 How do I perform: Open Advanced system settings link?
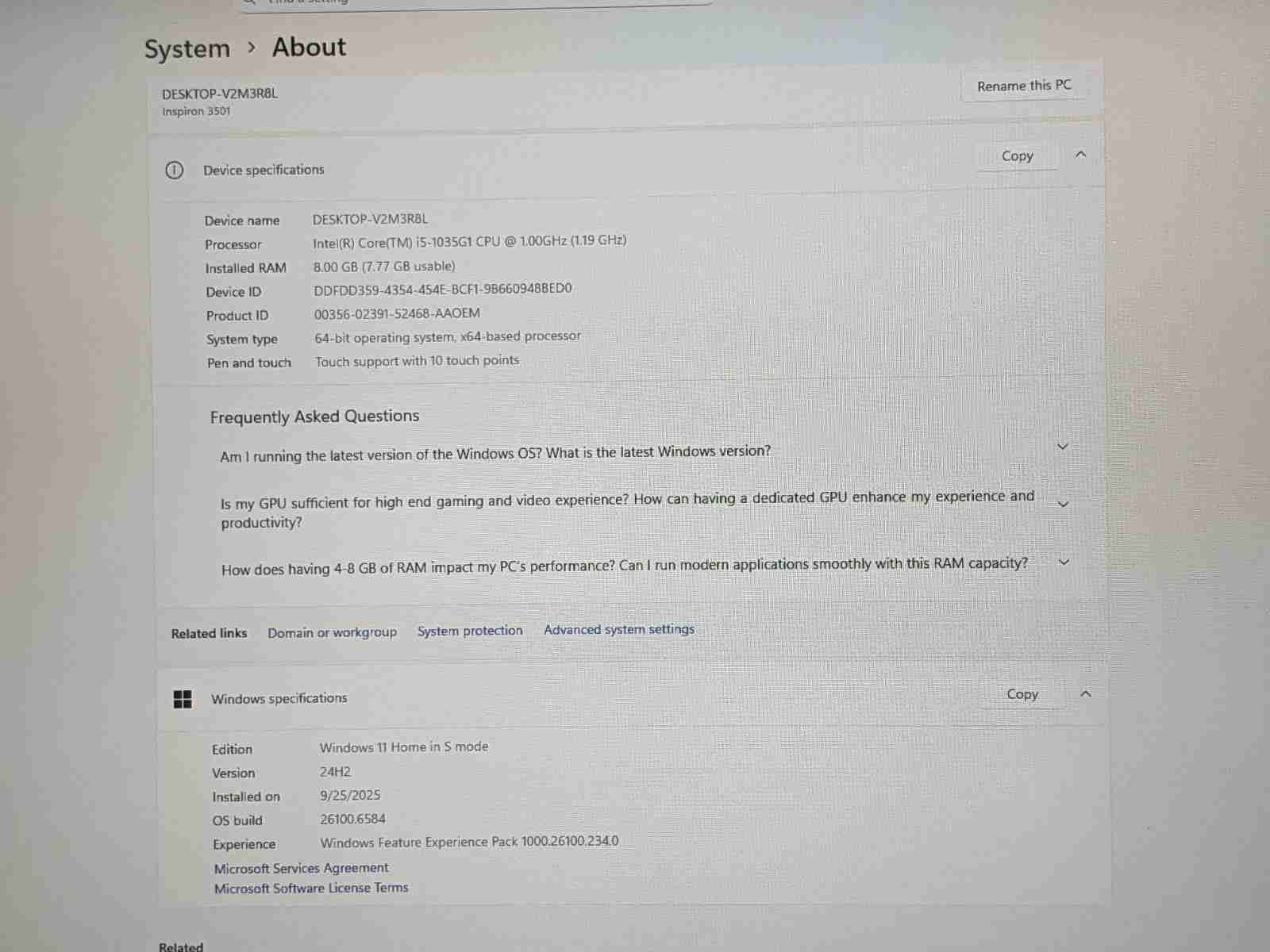619,629
